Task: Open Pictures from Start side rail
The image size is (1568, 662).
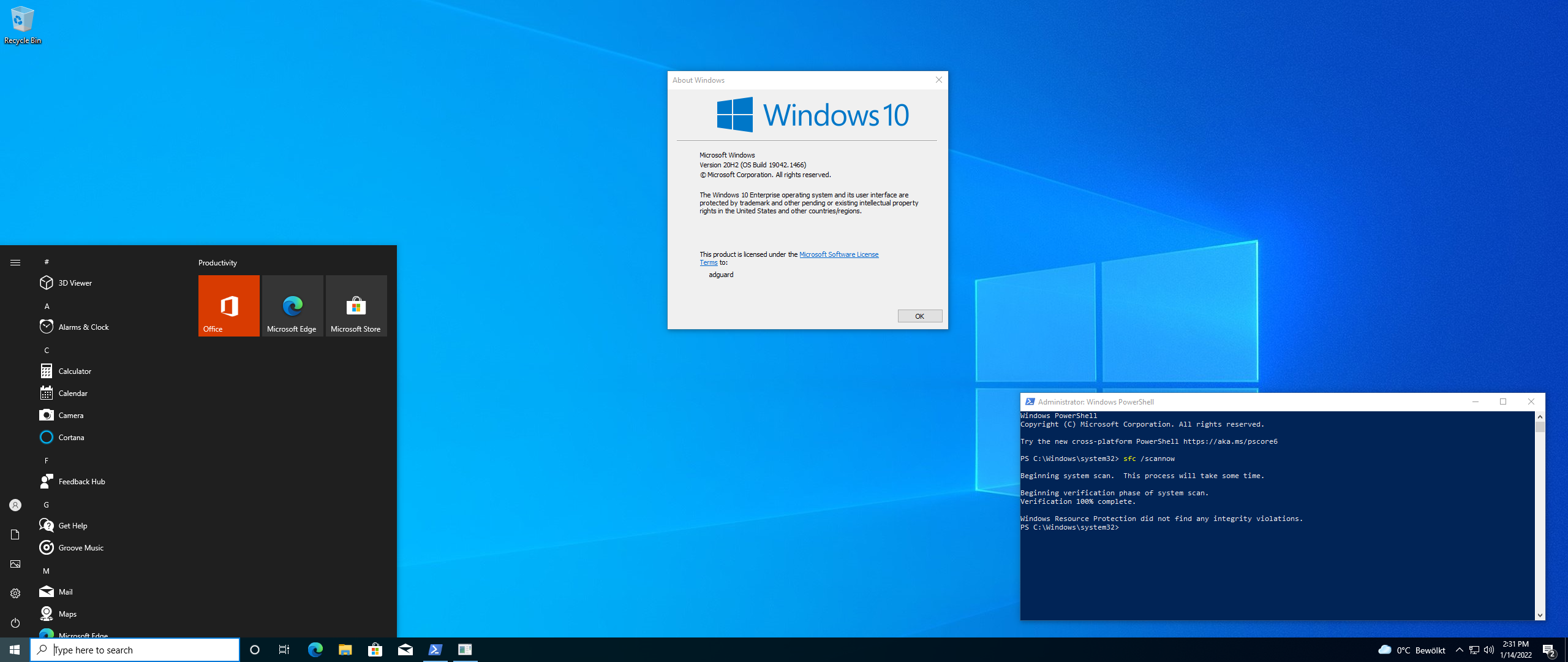Action: pos(15,564)
